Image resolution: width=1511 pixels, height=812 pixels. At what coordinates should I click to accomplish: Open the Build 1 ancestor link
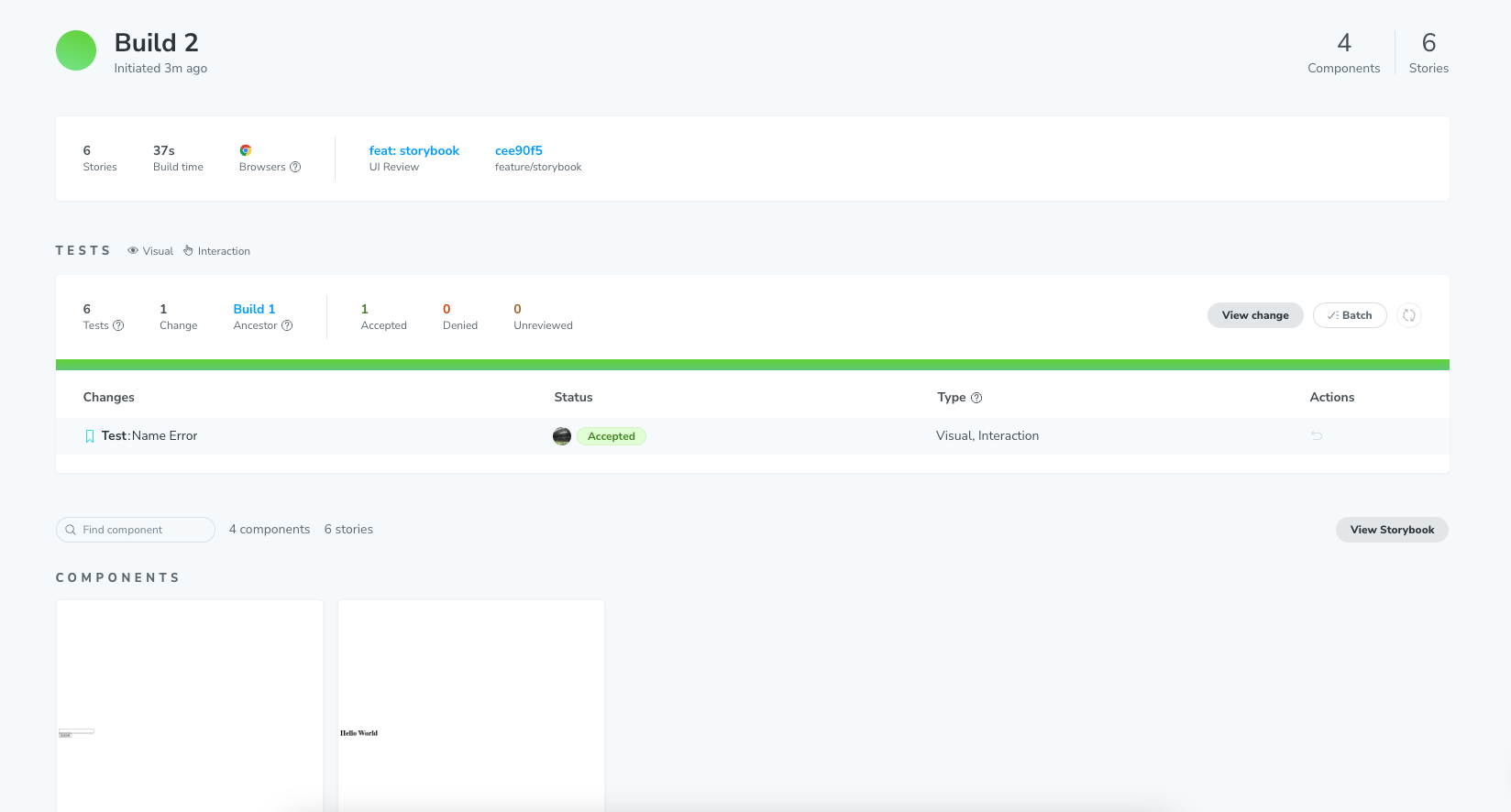pos(254,309)
